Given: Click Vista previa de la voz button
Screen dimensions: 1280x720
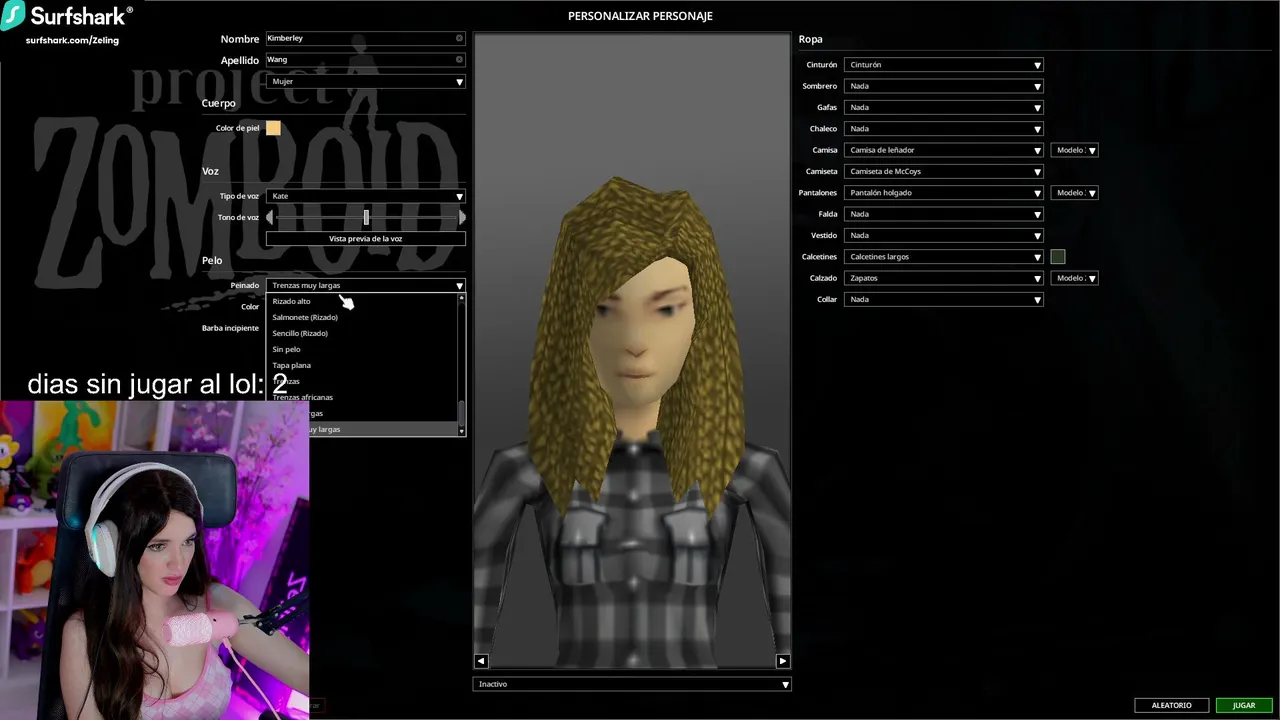Looking at the screenshot, I should (366, 239).
